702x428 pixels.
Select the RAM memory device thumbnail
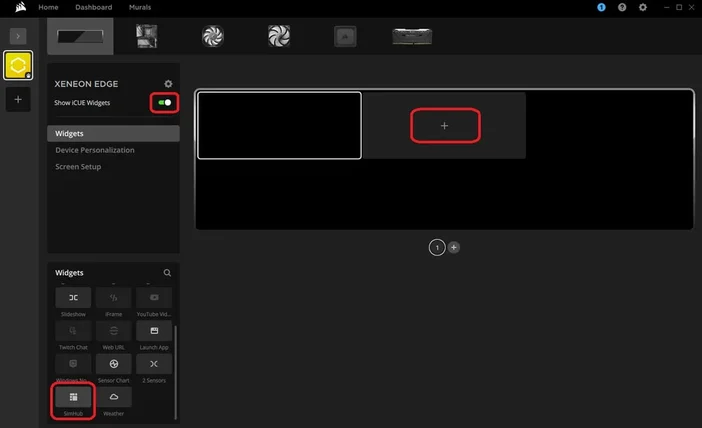click(412, 36)
